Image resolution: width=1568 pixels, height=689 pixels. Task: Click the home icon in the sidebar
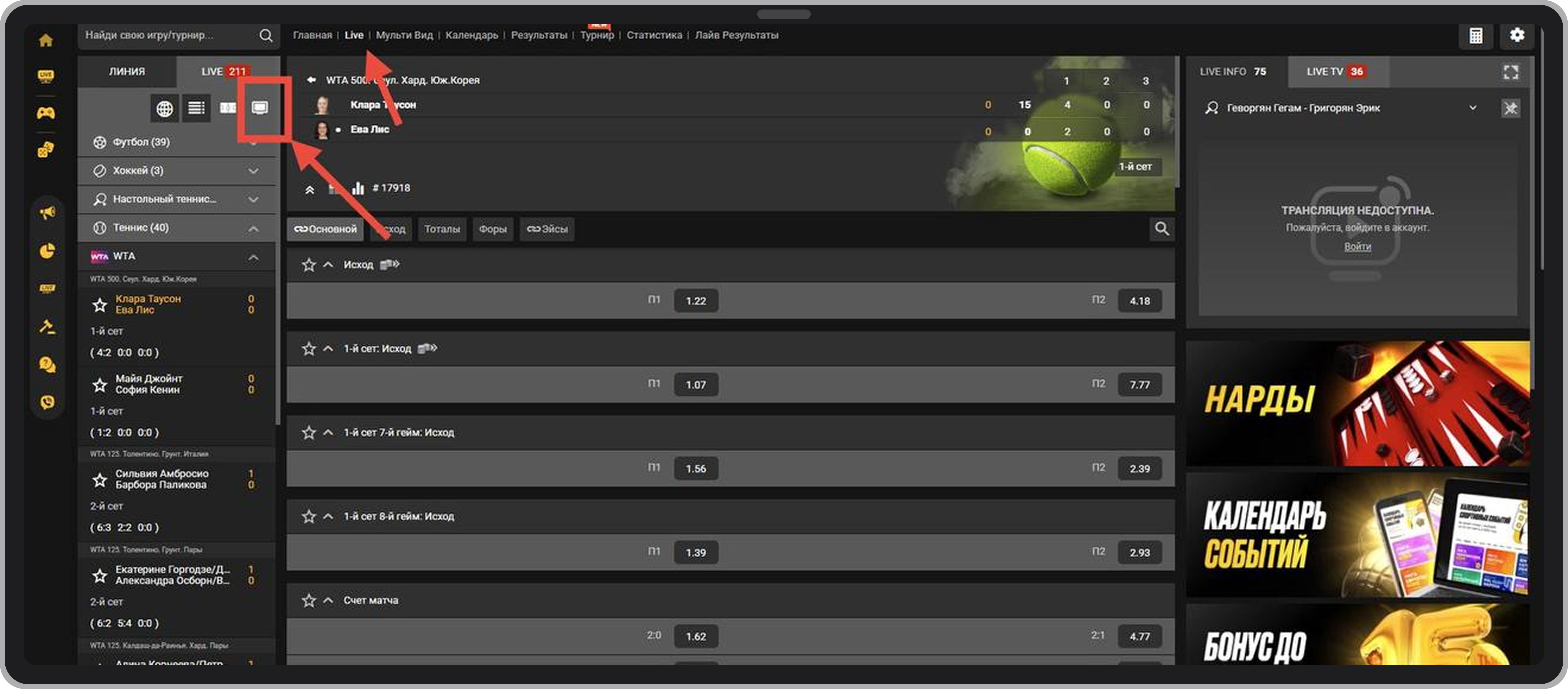tap(46, 40)
